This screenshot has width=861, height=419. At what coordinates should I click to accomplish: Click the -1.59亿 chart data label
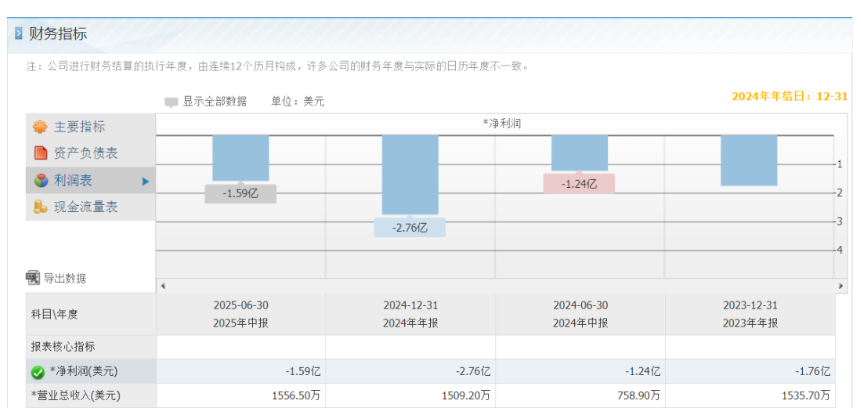coord(241,193)
